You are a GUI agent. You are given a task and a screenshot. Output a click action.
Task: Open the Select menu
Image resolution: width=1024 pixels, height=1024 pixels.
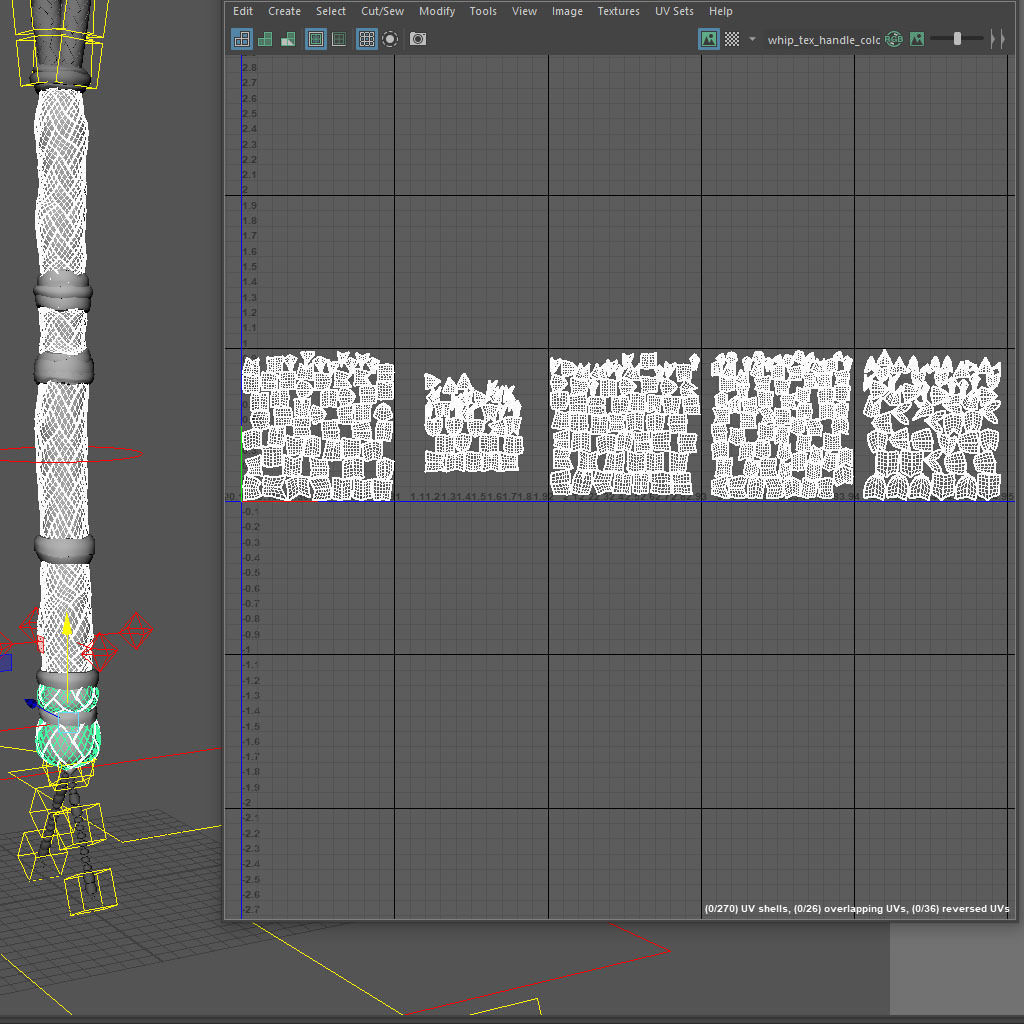point(330,11)
